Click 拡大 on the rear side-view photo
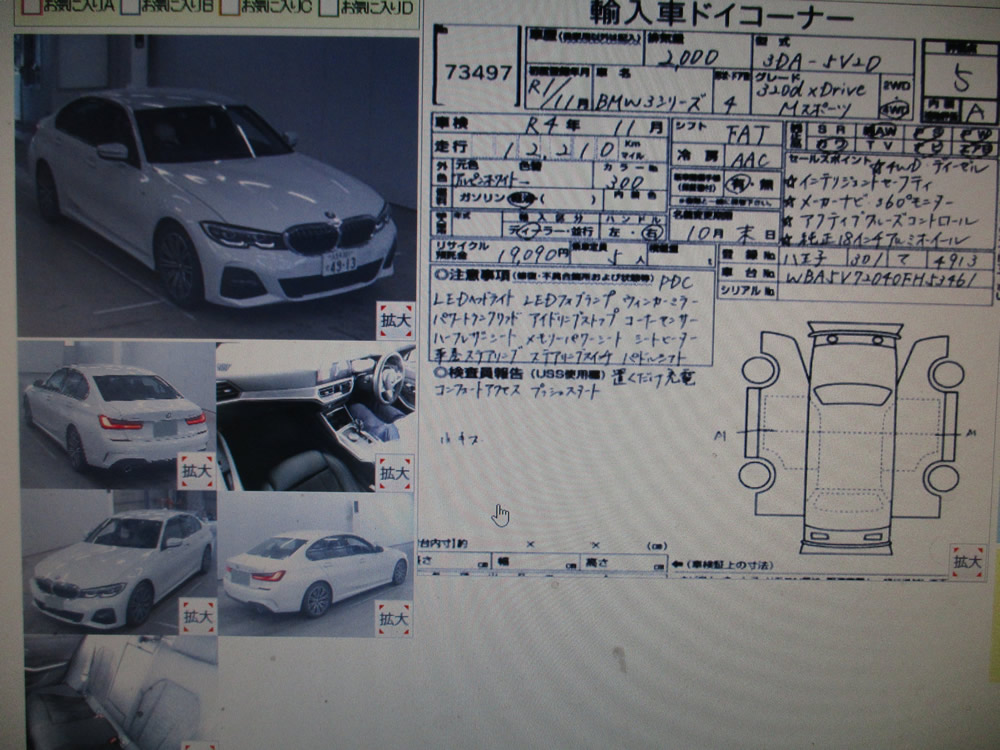This screenshot has height=750, width=1000. [393, 618]
